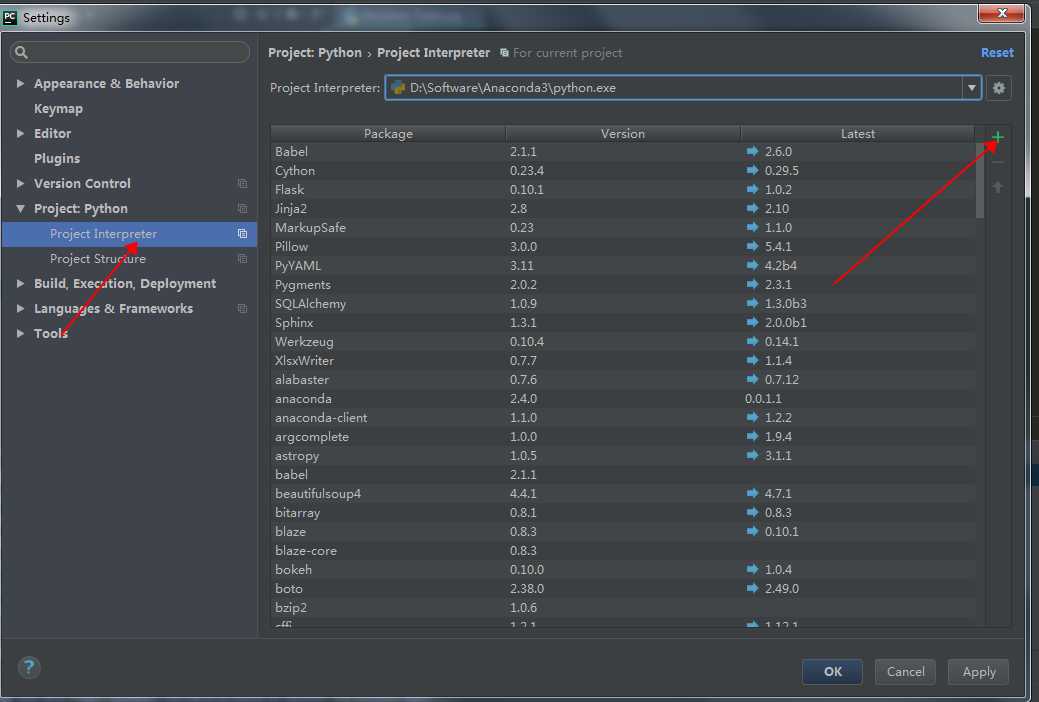The image size is (1039, 702).
Task: Click the update arrow for Pillow 5.4.1
Action: click(x=752, y=247)
